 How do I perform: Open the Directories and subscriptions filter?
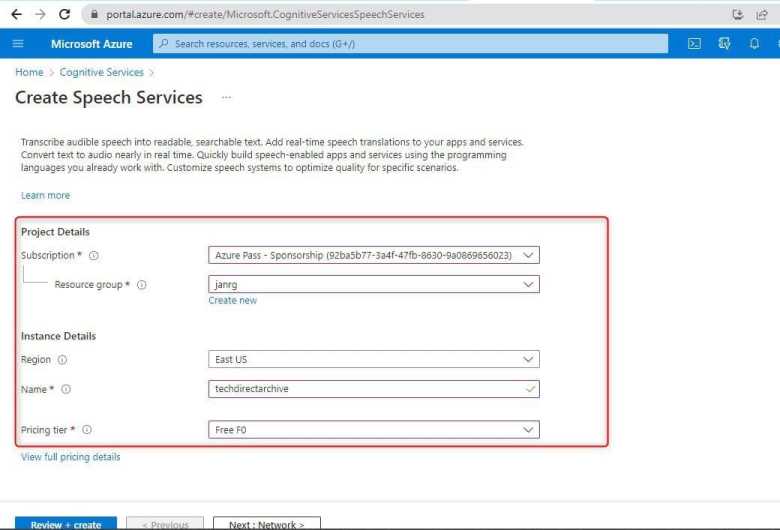724,44
